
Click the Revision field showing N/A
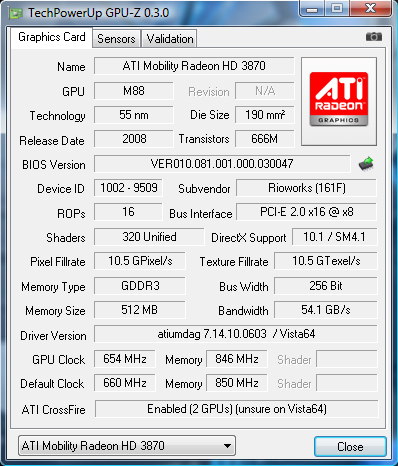pos(265,91)
